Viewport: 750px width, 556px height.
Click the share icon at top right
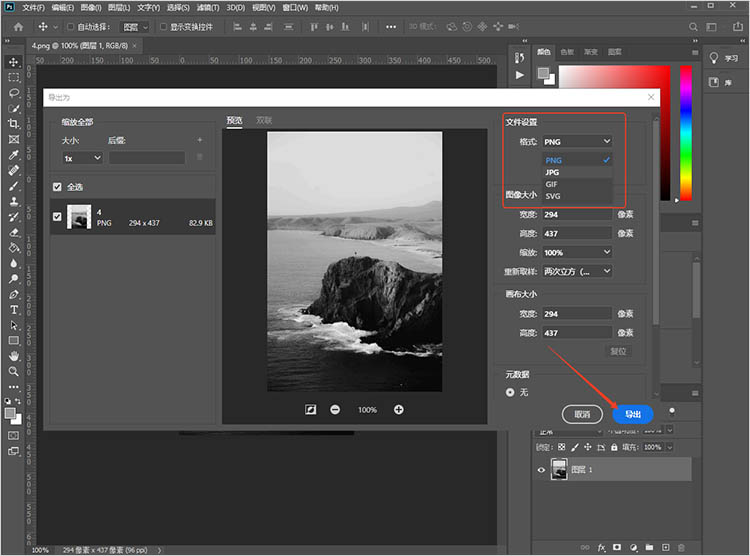point(738,27)
